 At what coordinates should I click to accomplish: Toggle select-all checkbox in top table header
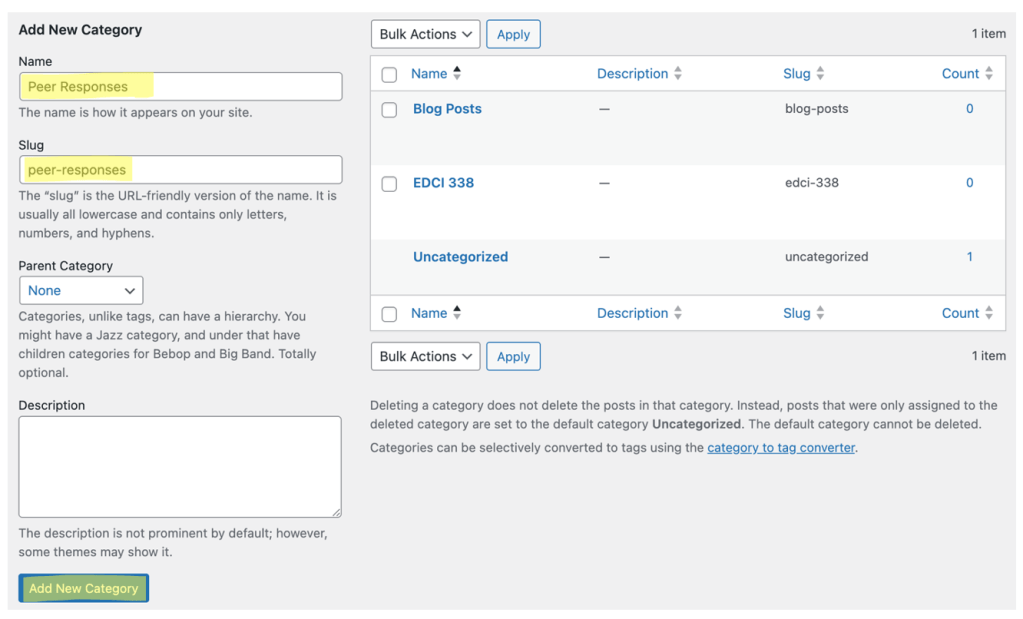(x=389, y=75)
